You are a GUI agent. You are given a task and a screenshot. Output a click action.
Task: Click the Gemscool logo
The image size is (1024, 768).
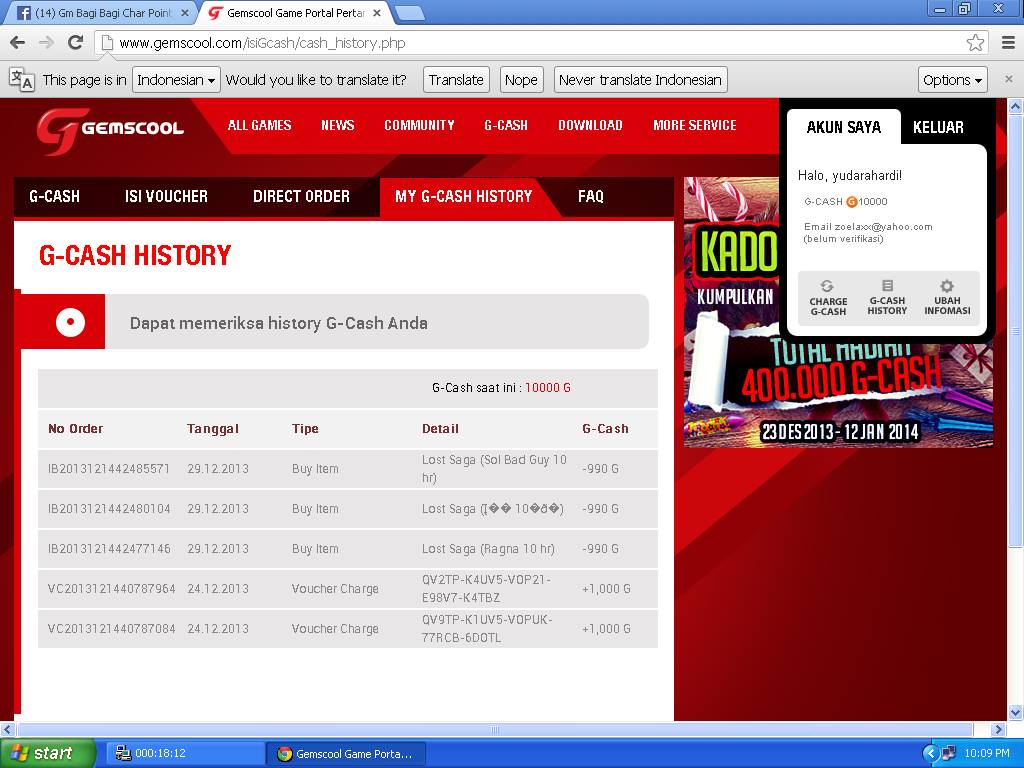110,130
